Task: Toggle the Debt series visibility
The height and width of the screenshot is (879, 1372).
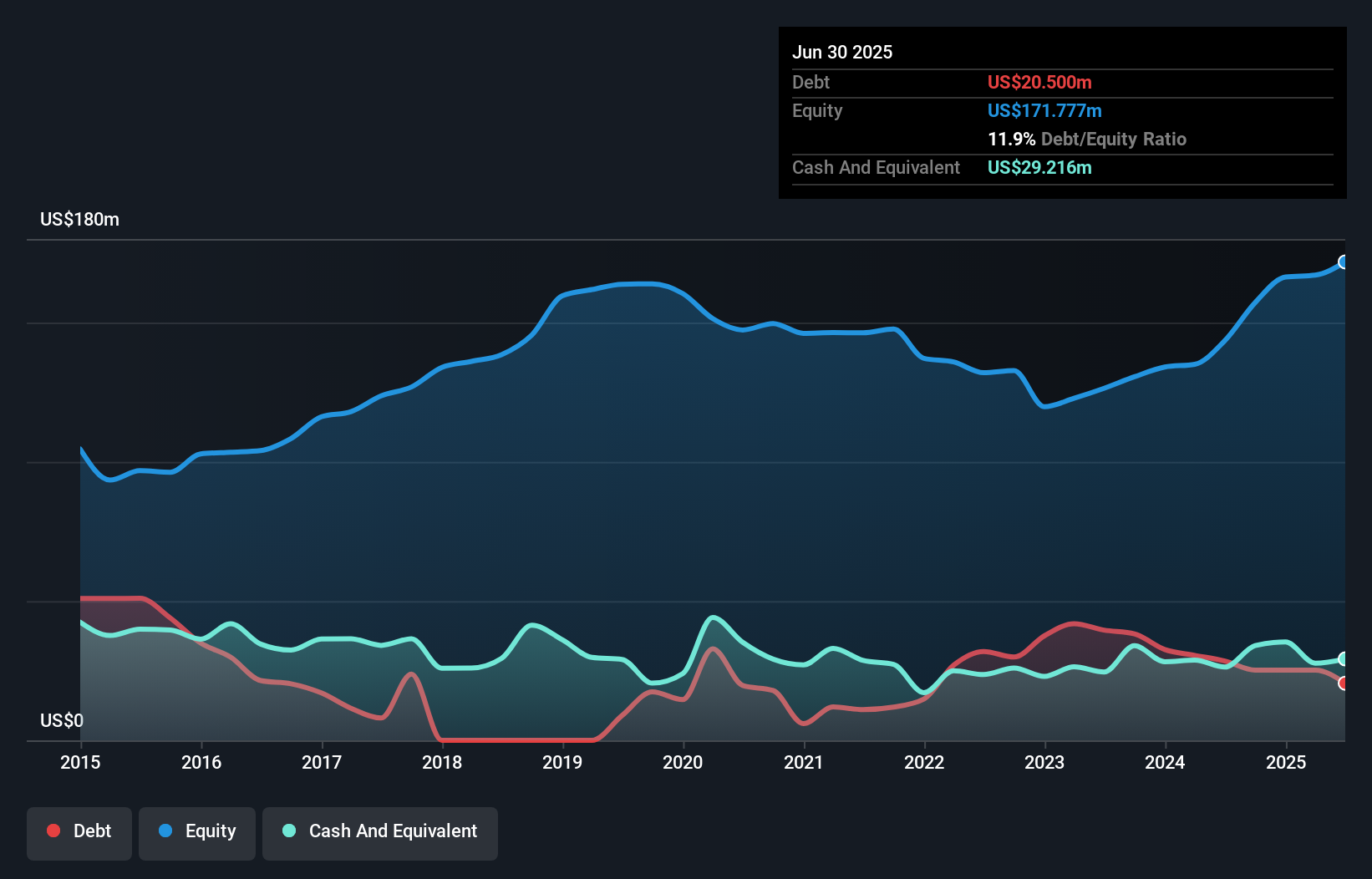Action: 79,833
